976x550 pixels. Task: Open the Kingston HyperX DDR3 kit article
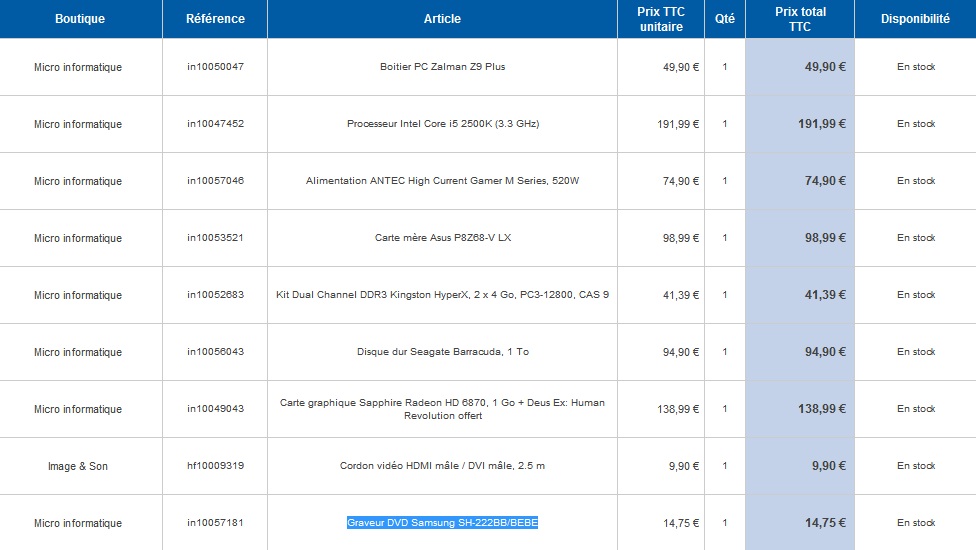point(442,295)
